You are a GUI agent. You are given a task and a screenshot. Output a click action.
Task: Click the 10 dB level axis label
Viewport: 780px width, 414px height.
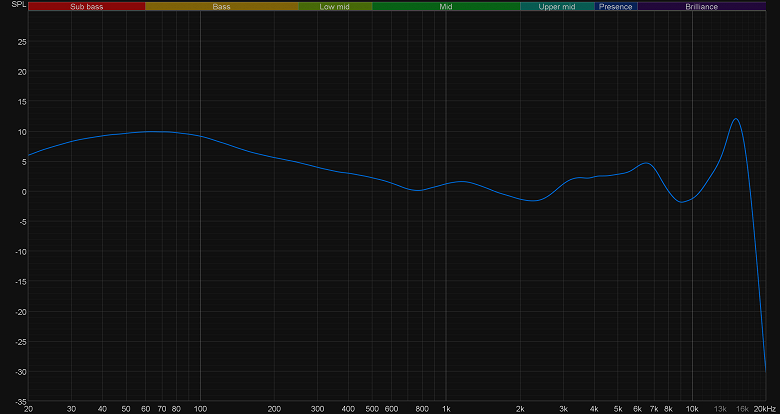(x=22, y=131)
